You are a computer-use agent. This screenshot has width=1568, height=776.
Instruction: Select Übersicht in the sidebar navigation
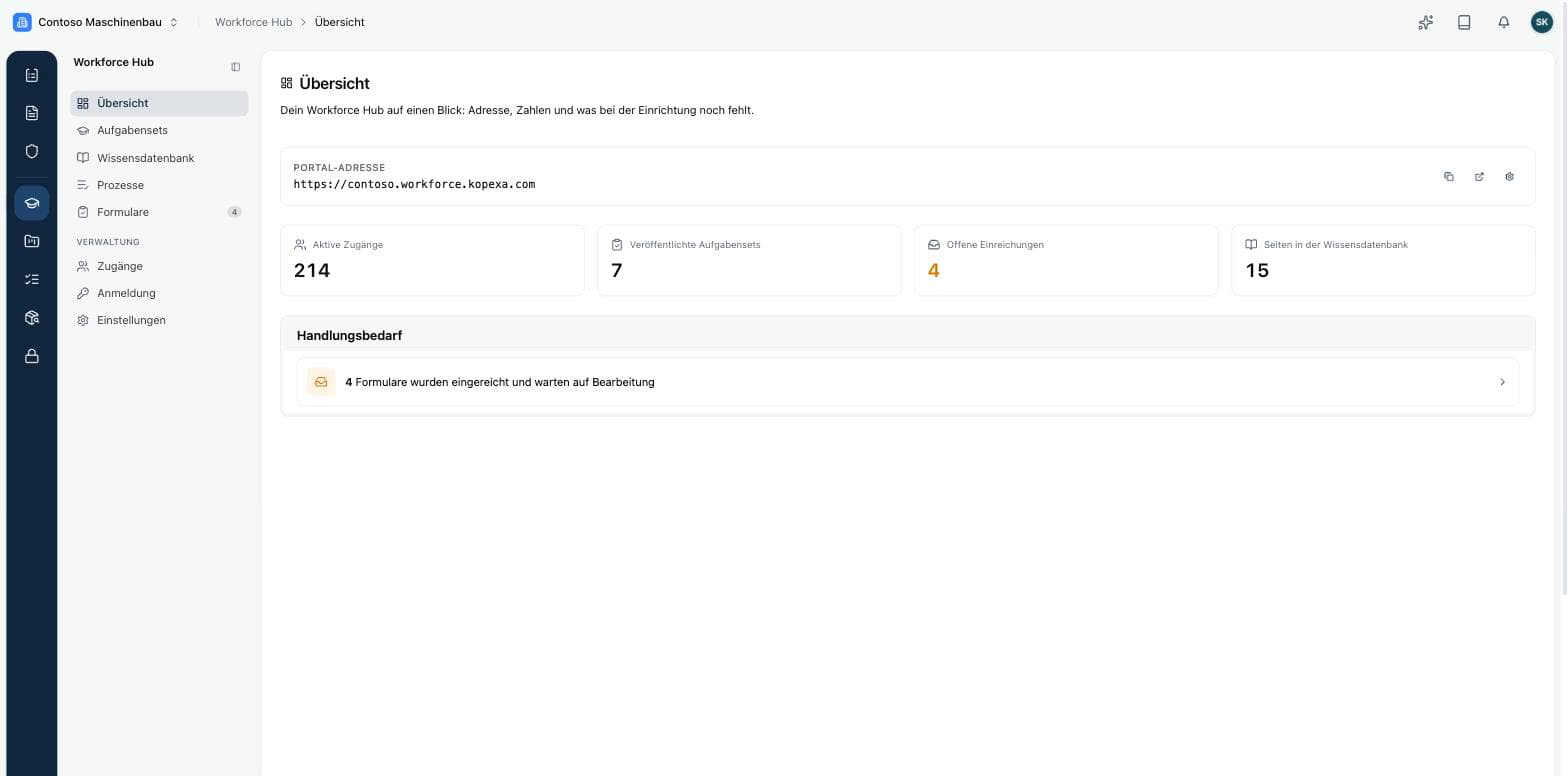click(x=159, y=103)
